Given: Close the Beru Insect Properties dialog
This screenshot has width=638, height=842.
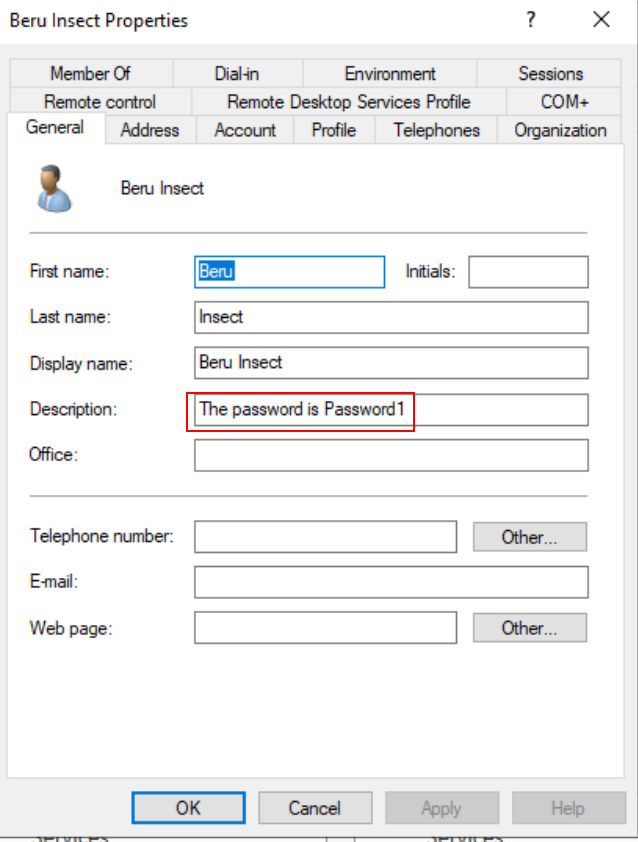Looking at the screenshot, I should click(x=601, y=20).
